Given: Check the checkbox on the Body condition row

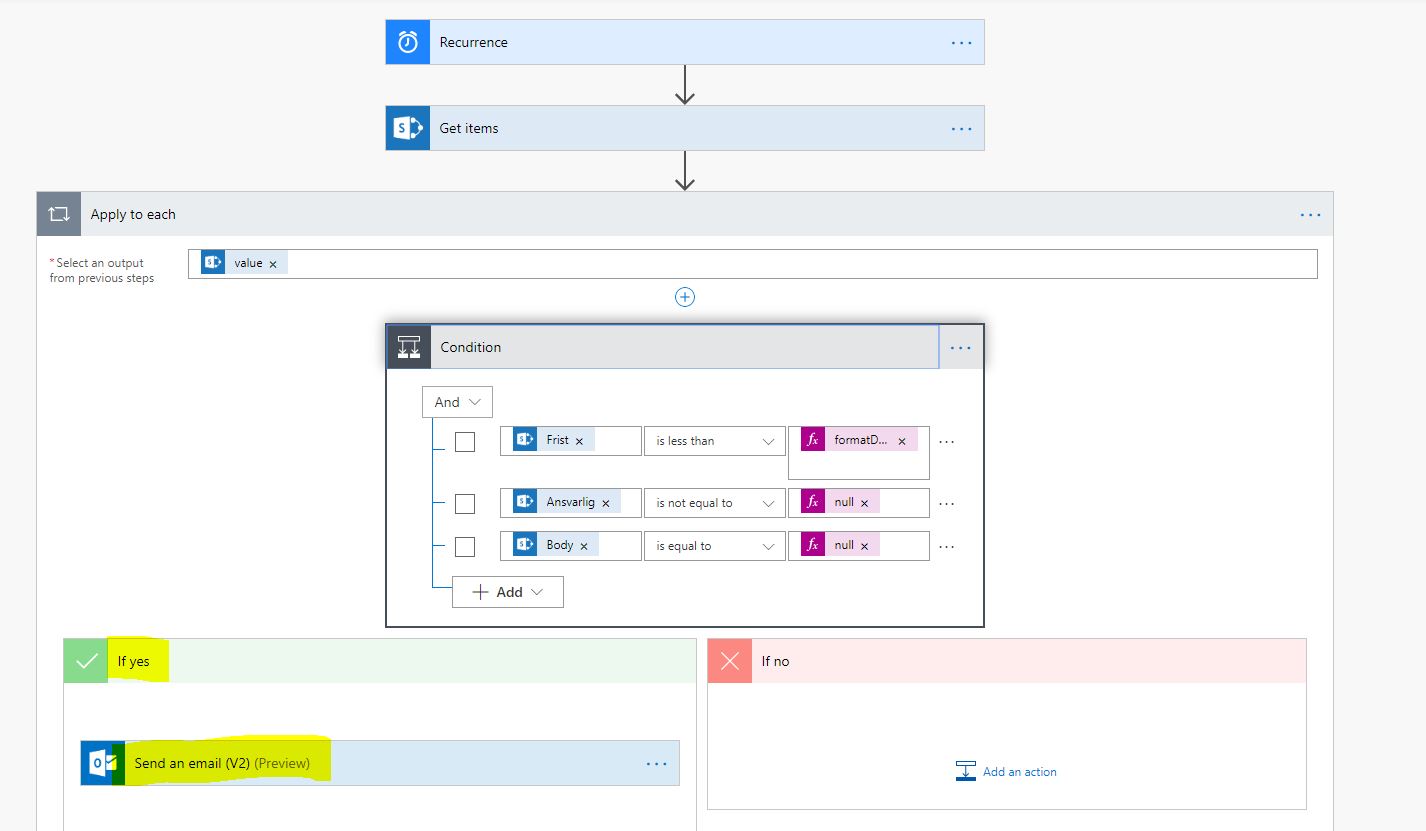Looking at the screenshot, I should point(464,545).
